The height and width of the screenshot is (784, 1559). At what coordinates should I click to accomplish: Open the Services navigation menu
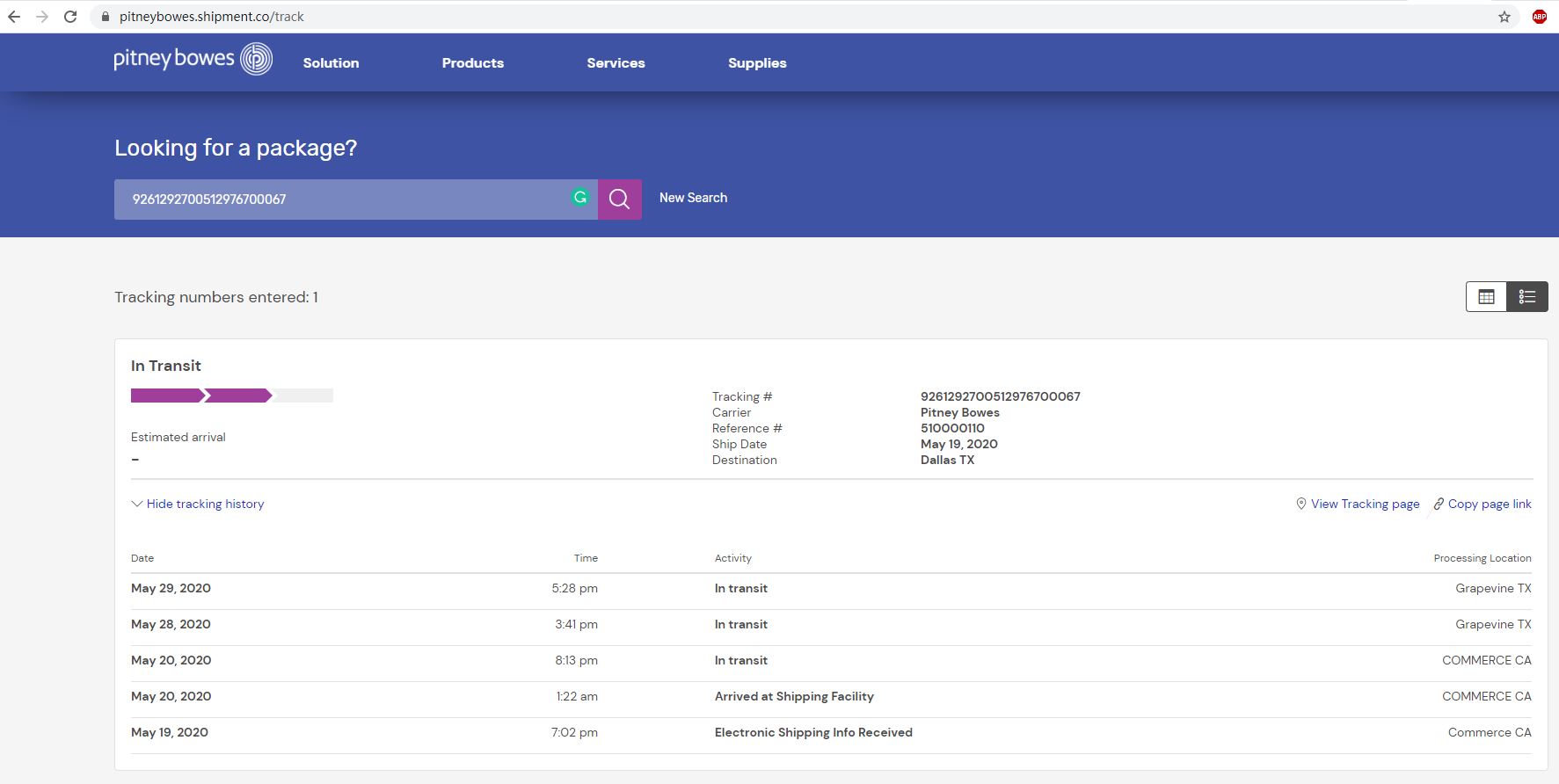coord(616,63)
